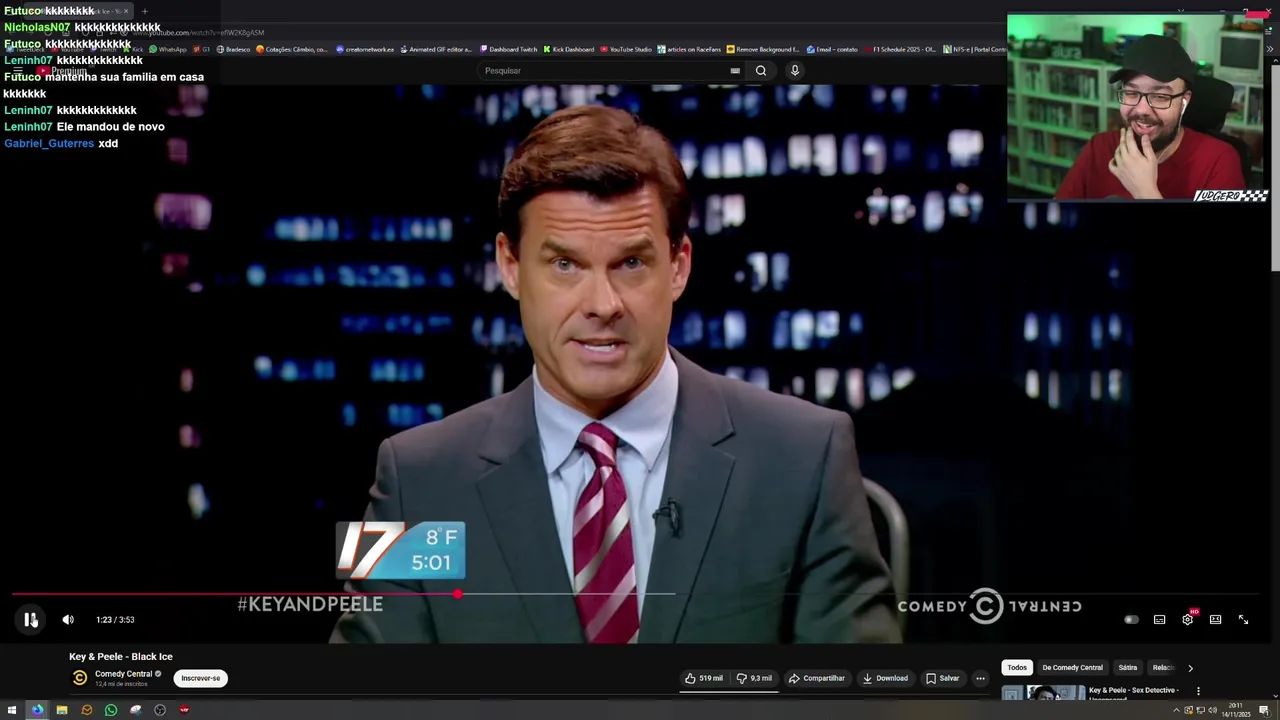Select the De Comedy Central filter chip
Screen dimensions: 1280x720
coord(1072,667)
